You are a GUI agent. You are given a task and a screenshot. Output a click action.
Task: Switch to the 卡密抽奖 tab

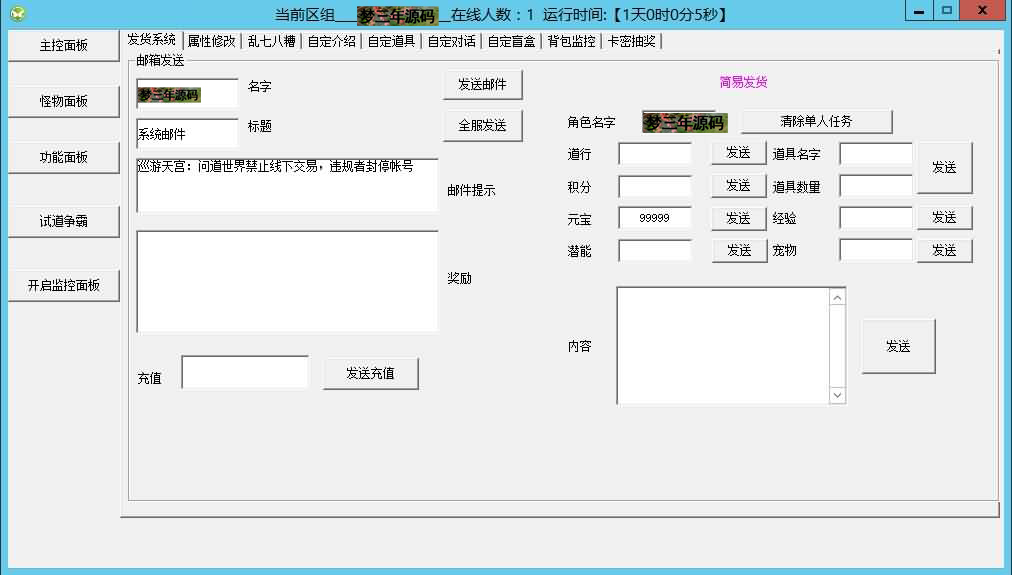pyautogui.click(x=632, y=41)
